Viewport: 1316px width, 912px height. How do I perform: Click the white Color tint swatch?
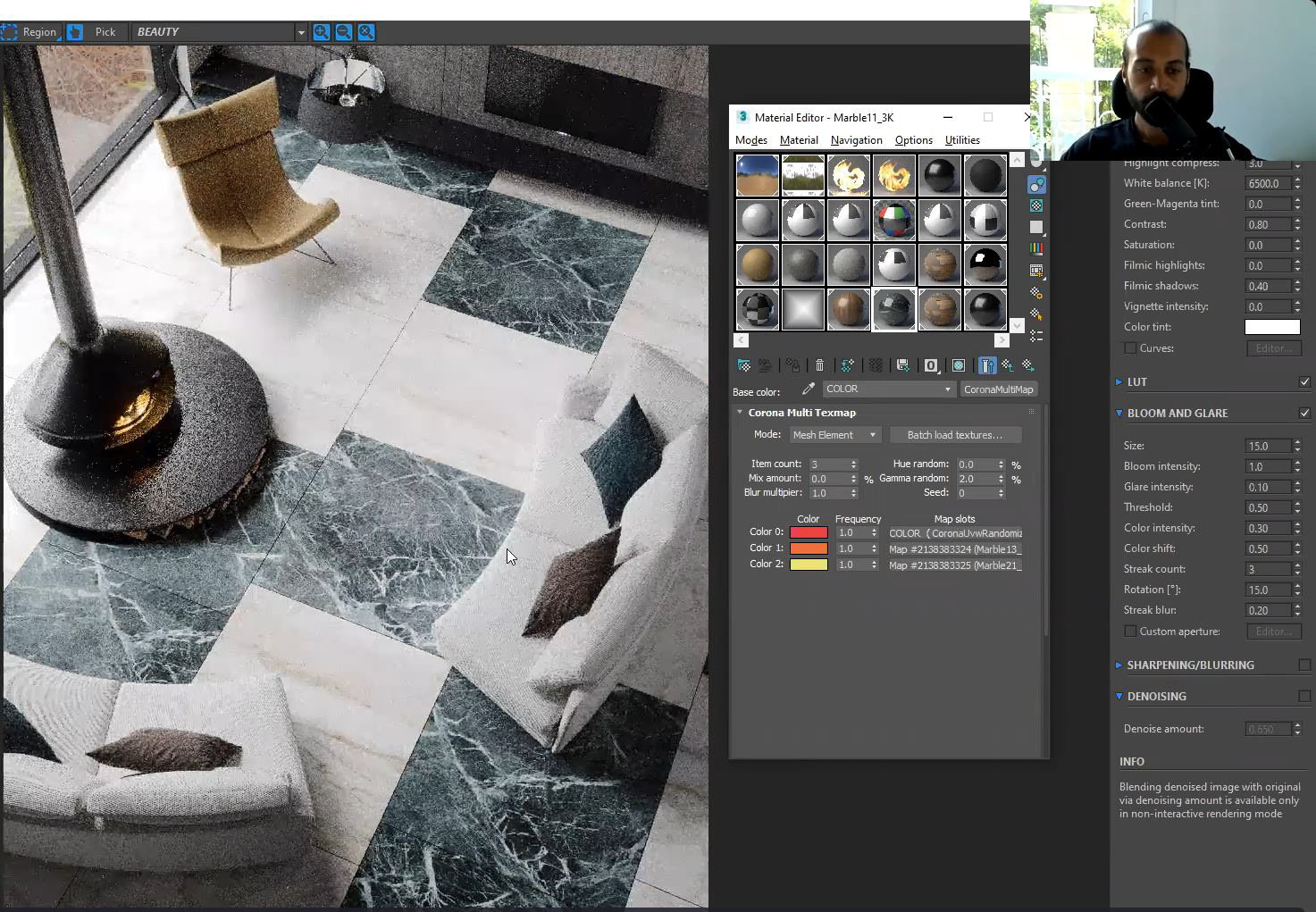click(x=1272, y=327)
